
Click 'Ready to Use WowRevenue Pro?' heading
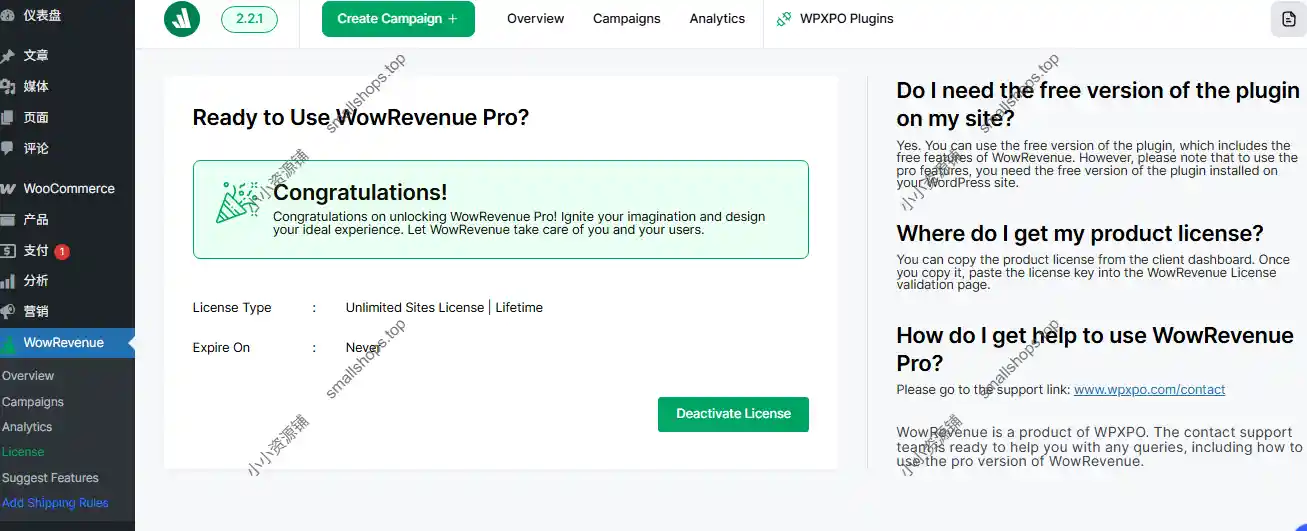[361, 118]
